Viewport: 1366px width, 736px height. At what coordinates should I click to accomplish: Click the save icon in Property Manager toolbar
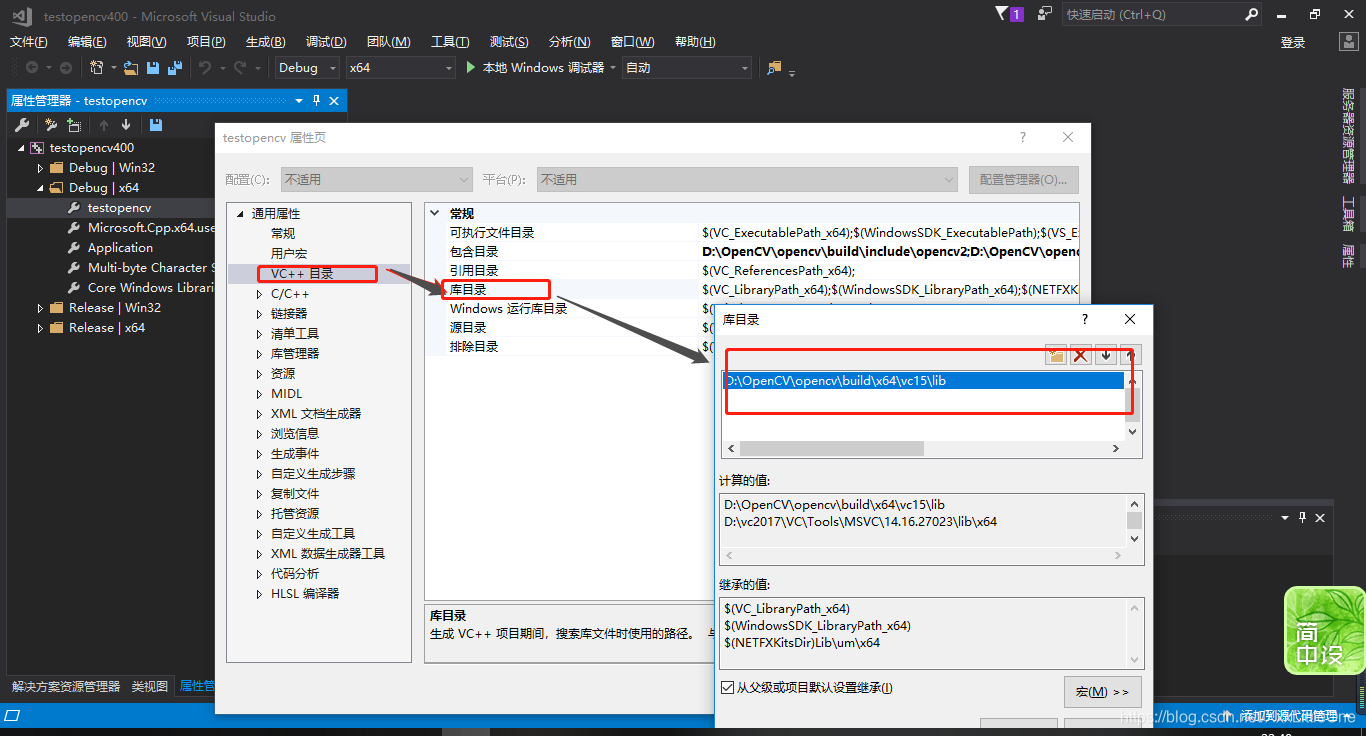pos(155,125)
